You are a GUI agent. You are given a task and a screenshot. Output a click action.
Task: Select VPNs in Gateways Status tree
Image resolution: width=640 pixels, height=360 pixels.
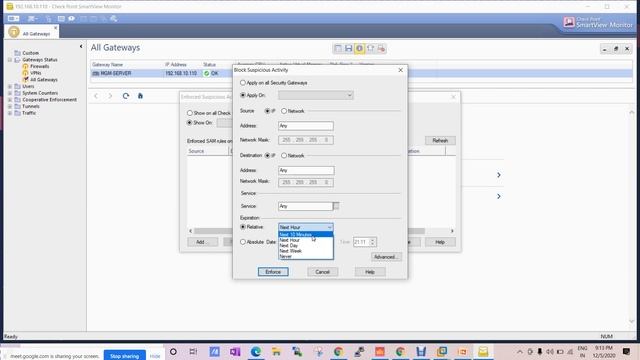(x=36, y=73)
